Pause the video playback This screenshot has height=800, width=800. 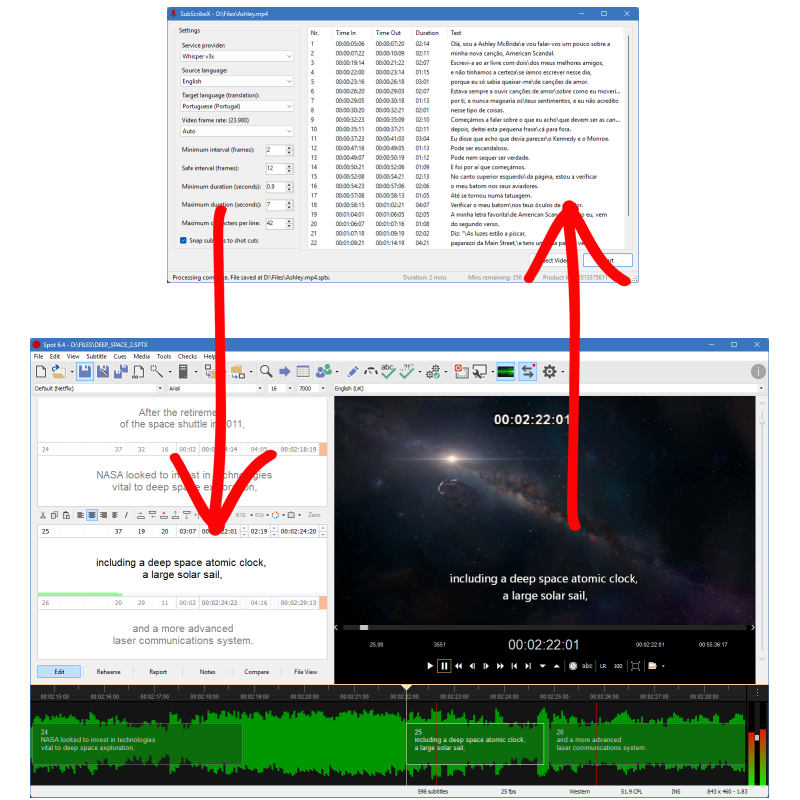pos(444,666)
